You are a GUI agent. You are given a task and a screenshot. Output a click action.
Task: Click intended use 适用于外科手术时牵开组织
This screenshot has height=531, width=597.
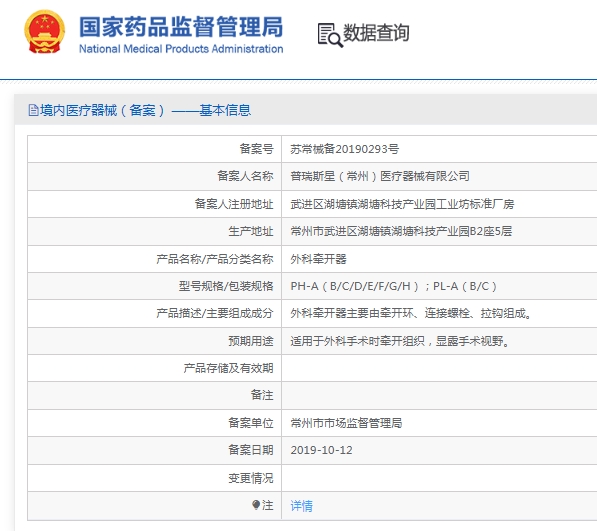coord(358,341)
